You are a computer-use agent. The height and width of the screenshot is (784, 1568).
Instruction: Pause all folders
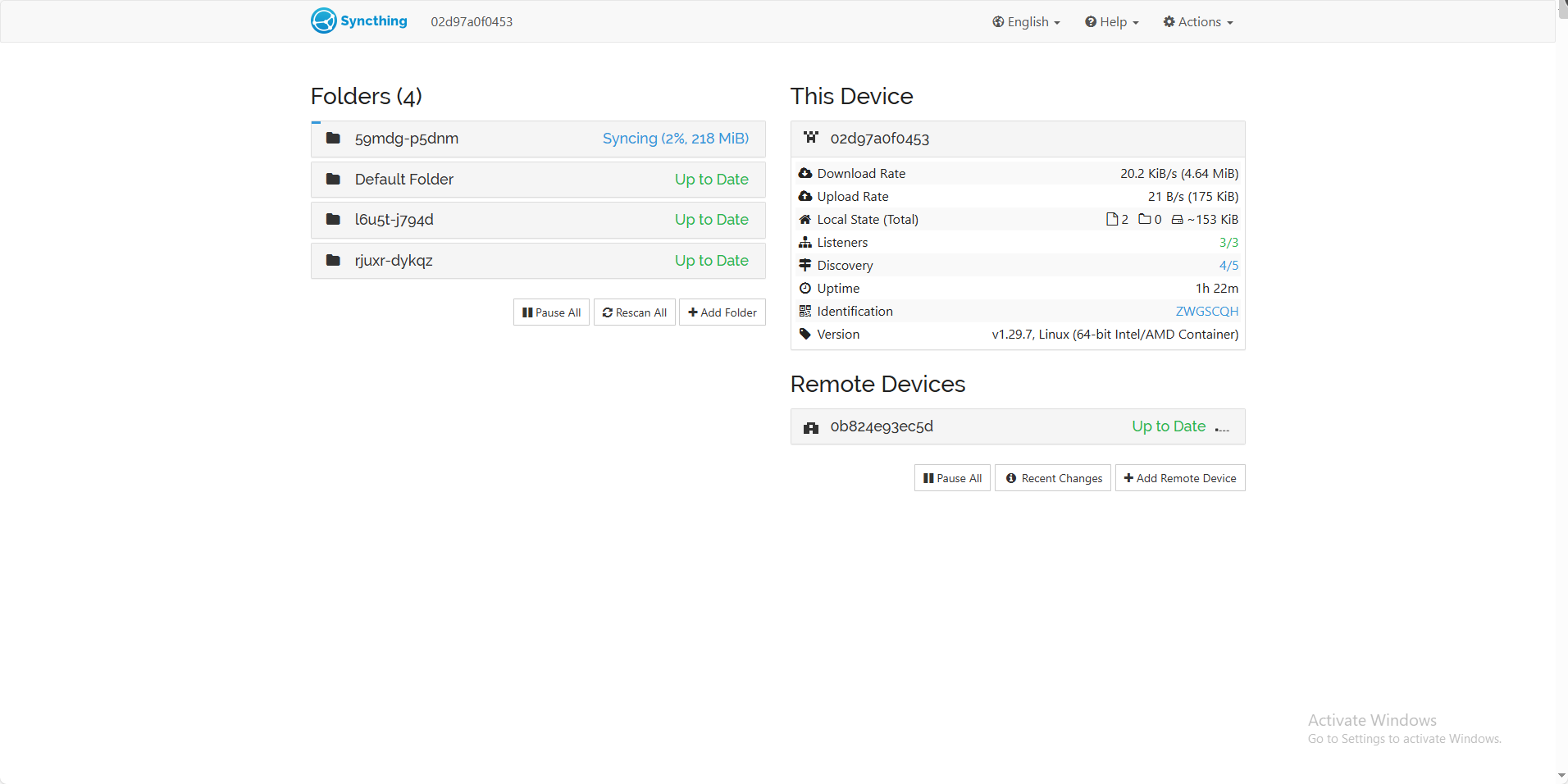coord(551,312)
